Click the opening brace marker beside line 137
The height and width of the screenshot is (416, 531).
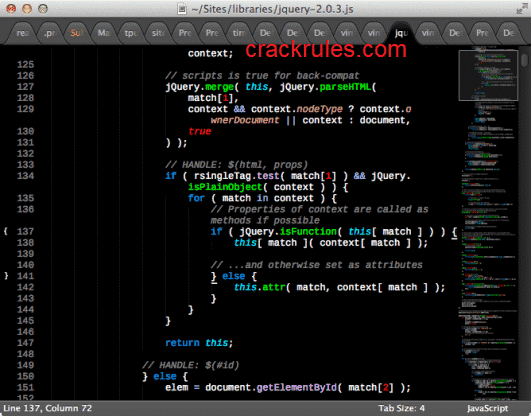(x=6, y=231)
